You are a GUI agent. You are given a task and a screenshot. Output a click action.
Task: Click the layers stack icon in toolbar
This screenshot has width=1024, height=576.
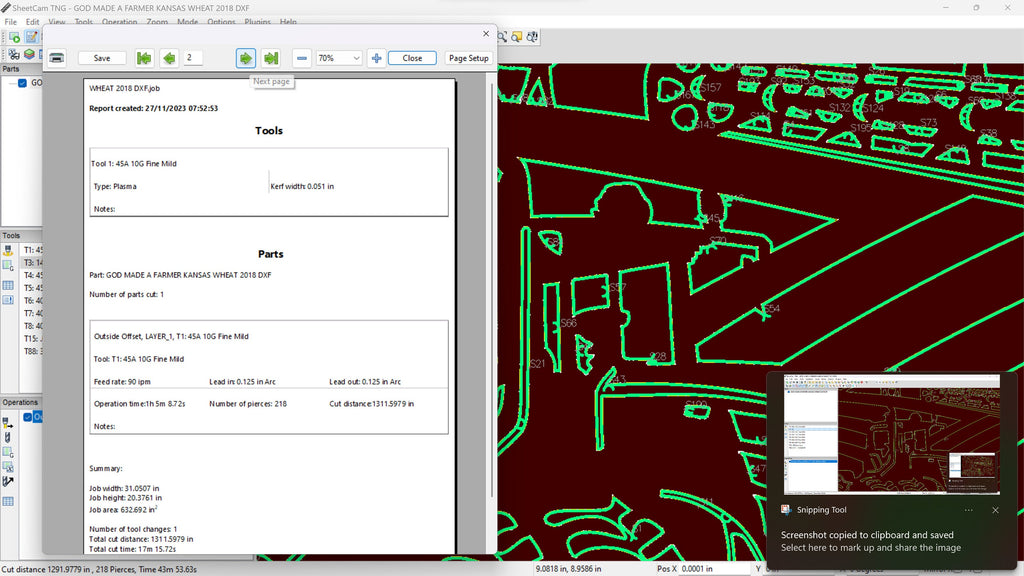coord(29,54)
